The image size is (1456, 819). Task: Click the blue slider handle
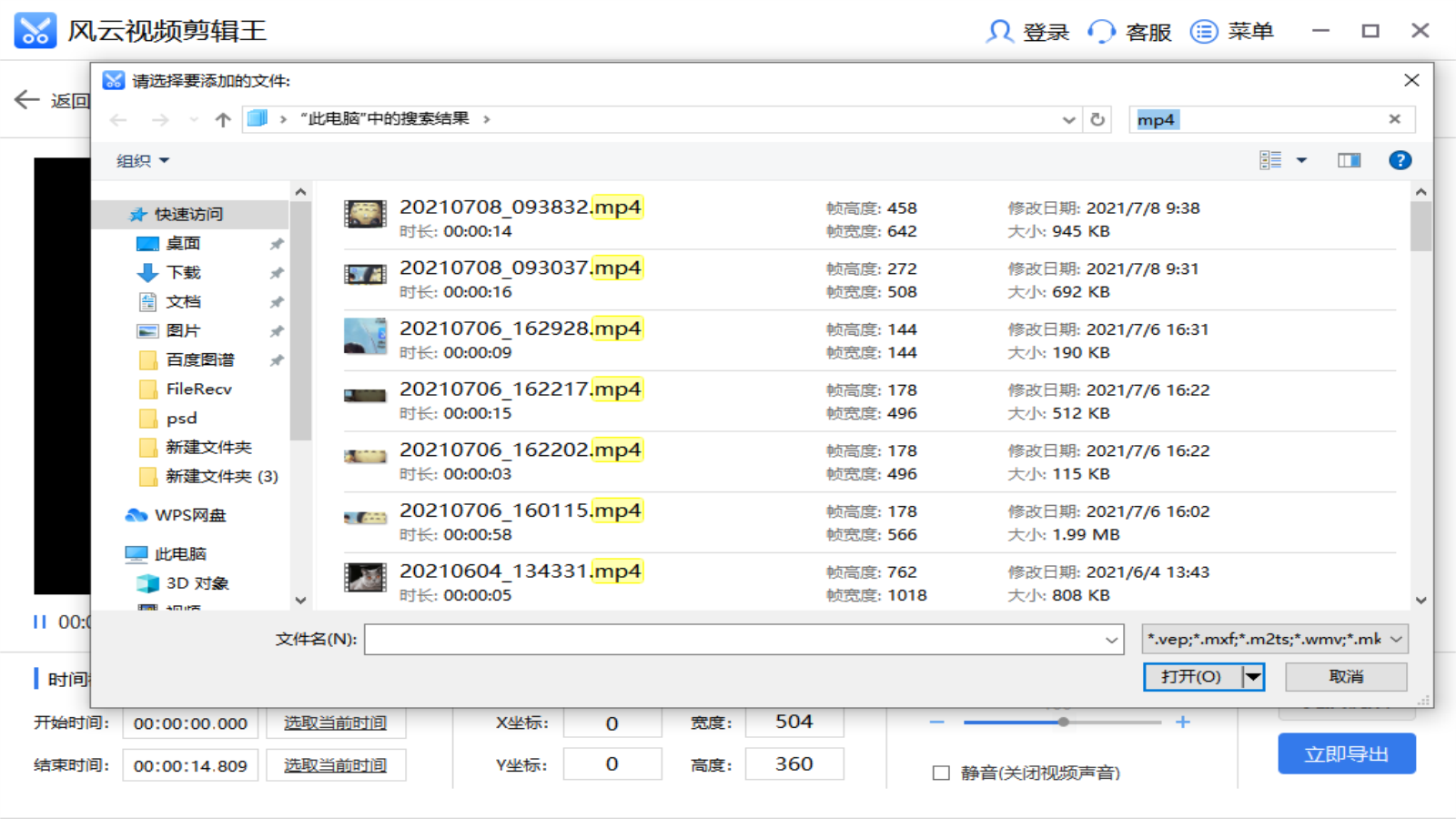point(1063,722)
